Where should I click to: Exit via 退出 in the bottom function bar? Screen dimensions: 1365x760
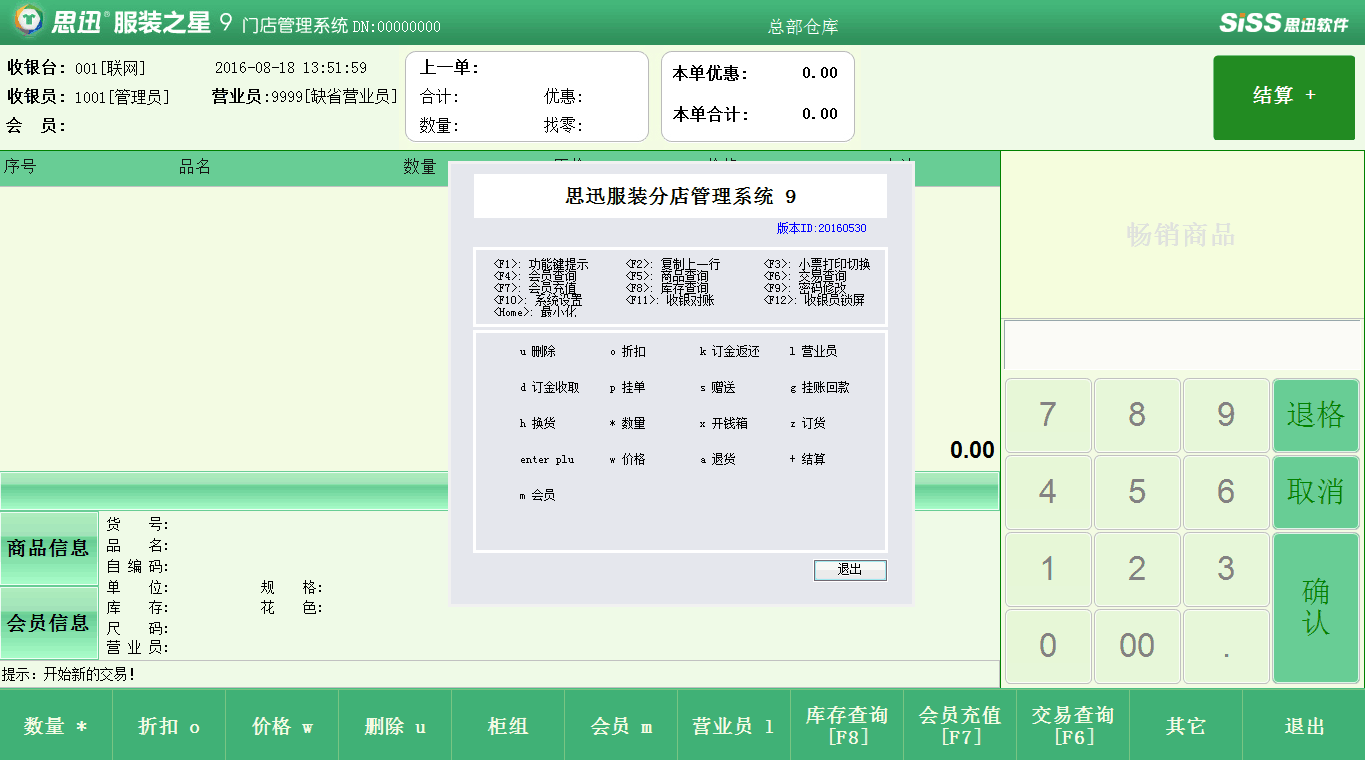[1304, 726]
